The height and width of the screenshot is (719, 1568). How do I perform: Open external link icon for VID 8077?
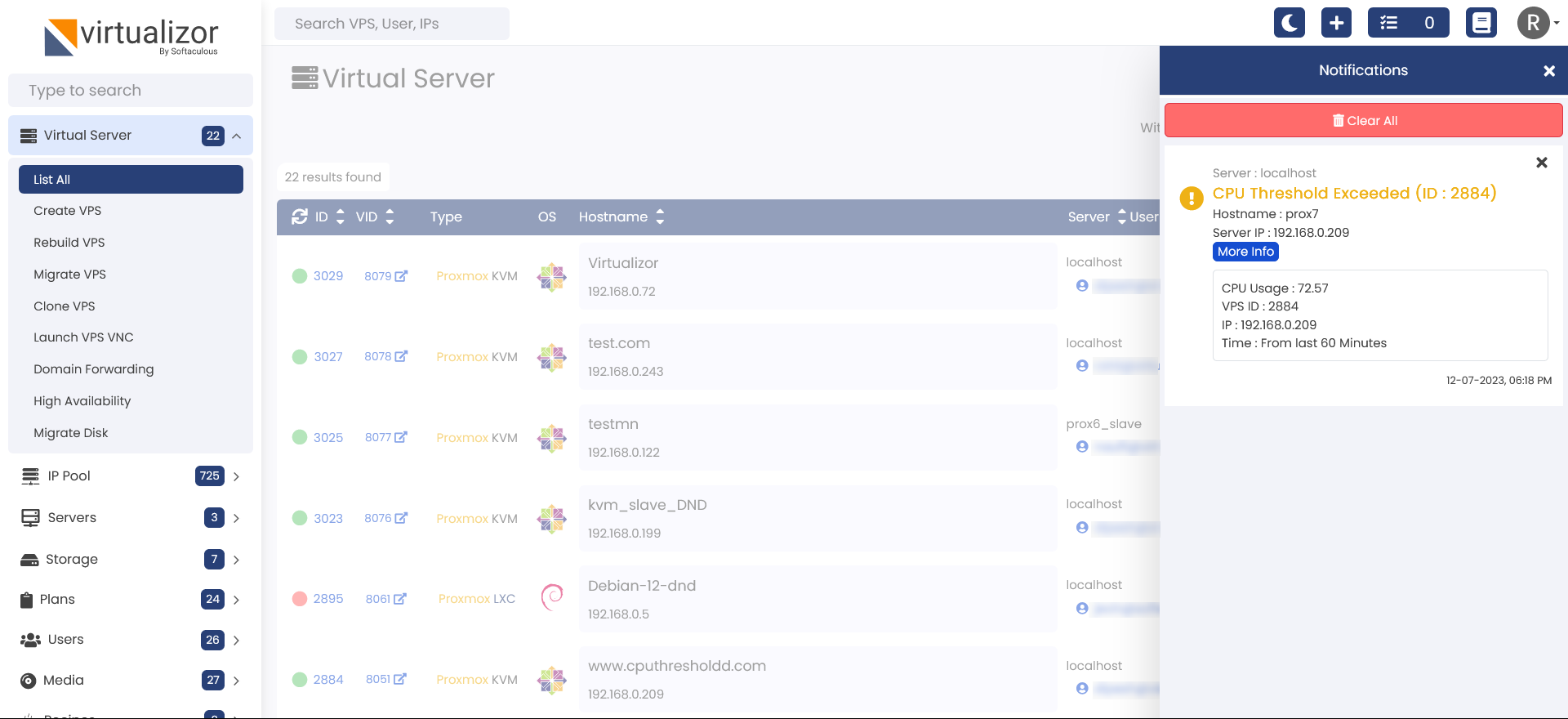click(x=401, y=437)
